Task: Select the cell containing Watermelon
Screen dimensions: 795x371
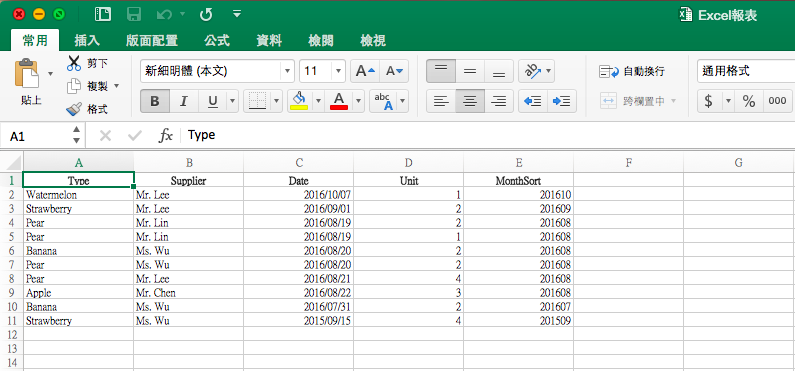Action: click(x=79, y=195)
